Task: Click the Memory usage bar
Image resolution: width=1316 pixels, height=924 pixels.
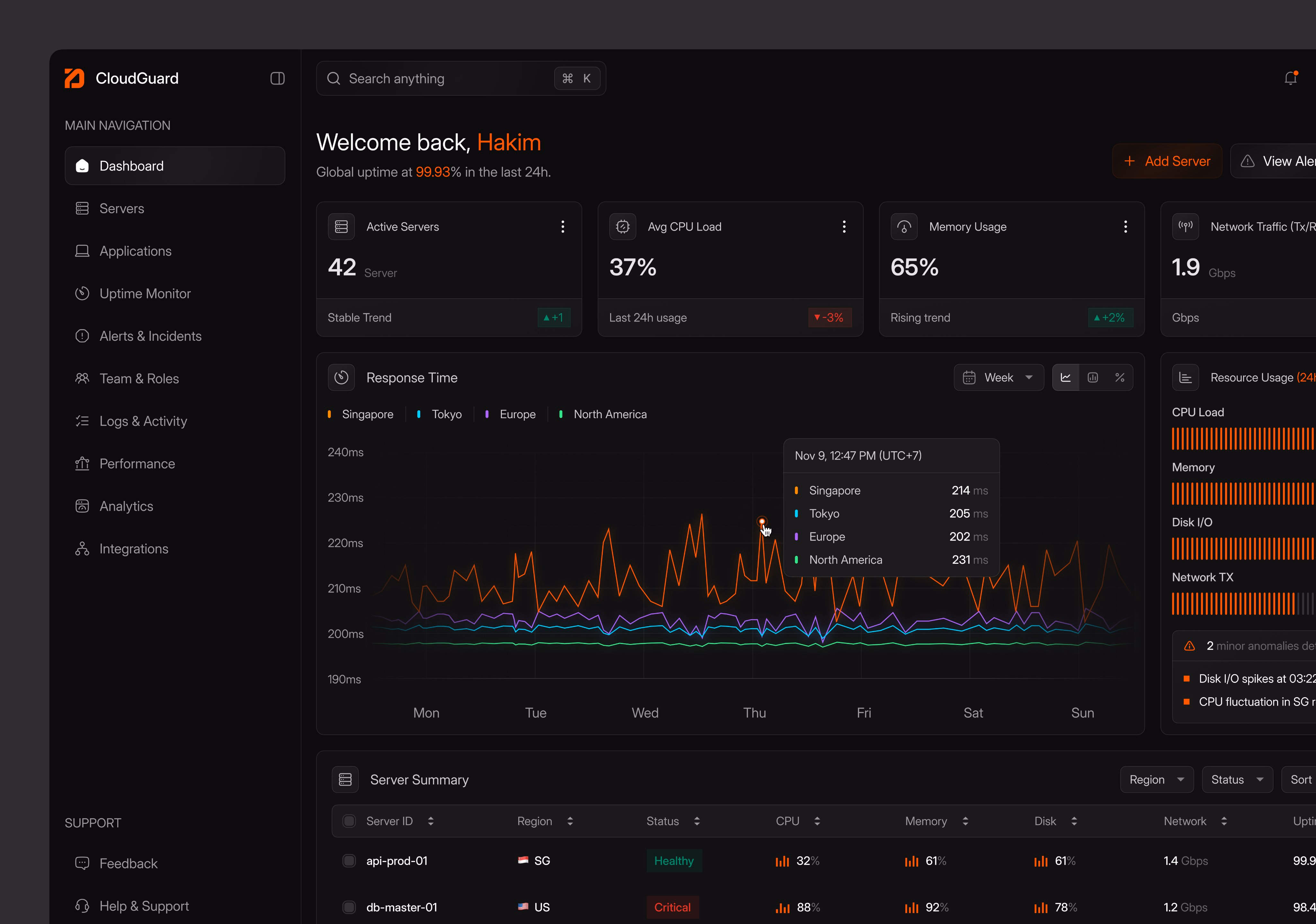Action: (1243, 494)
